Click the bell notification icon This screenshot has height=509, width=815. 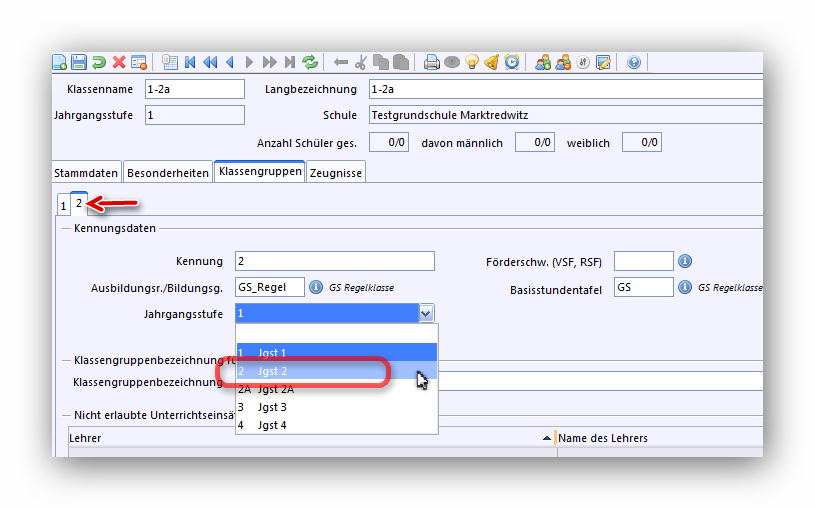(x=492, y=62)
